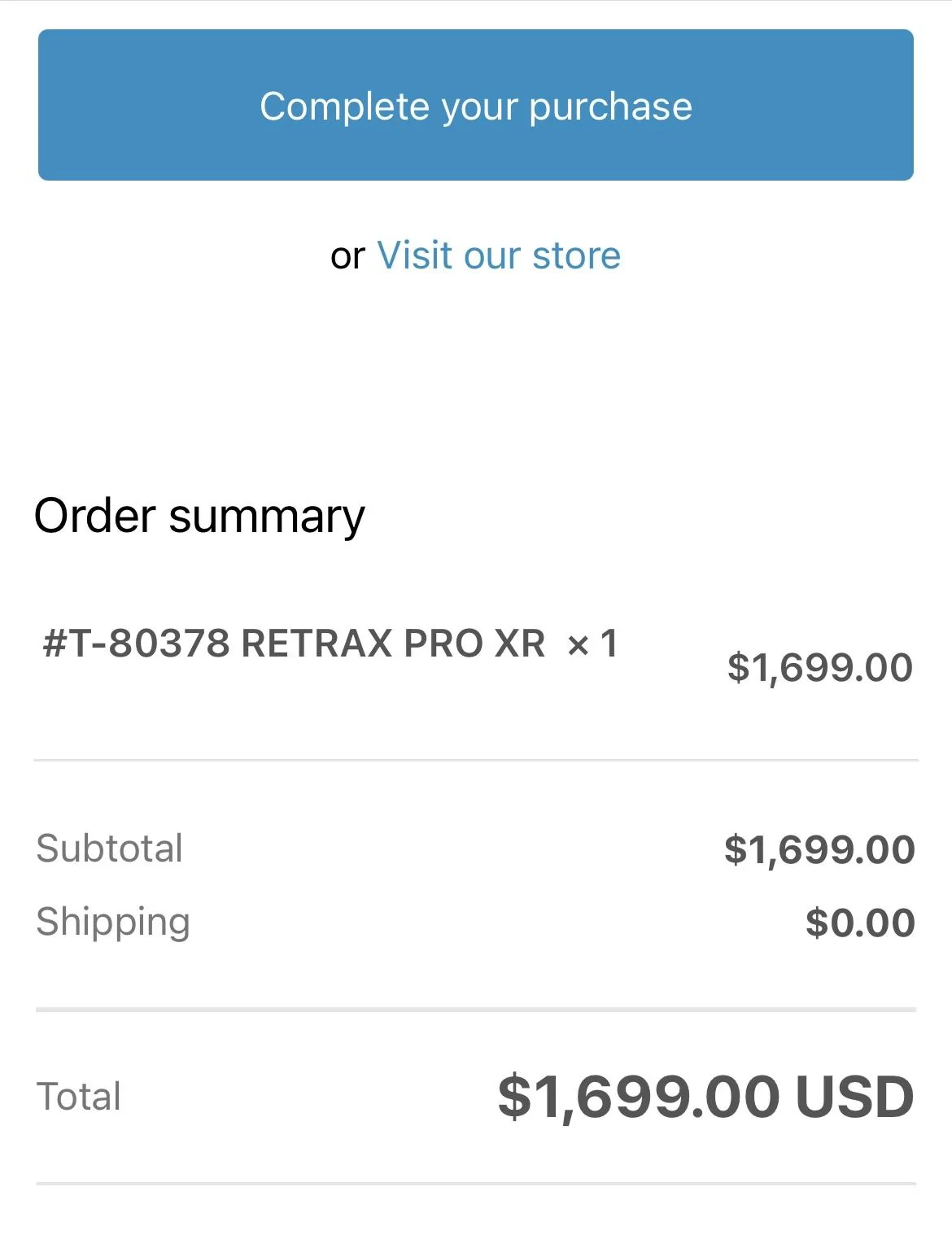Click the Shipping label

pos(113,922)
